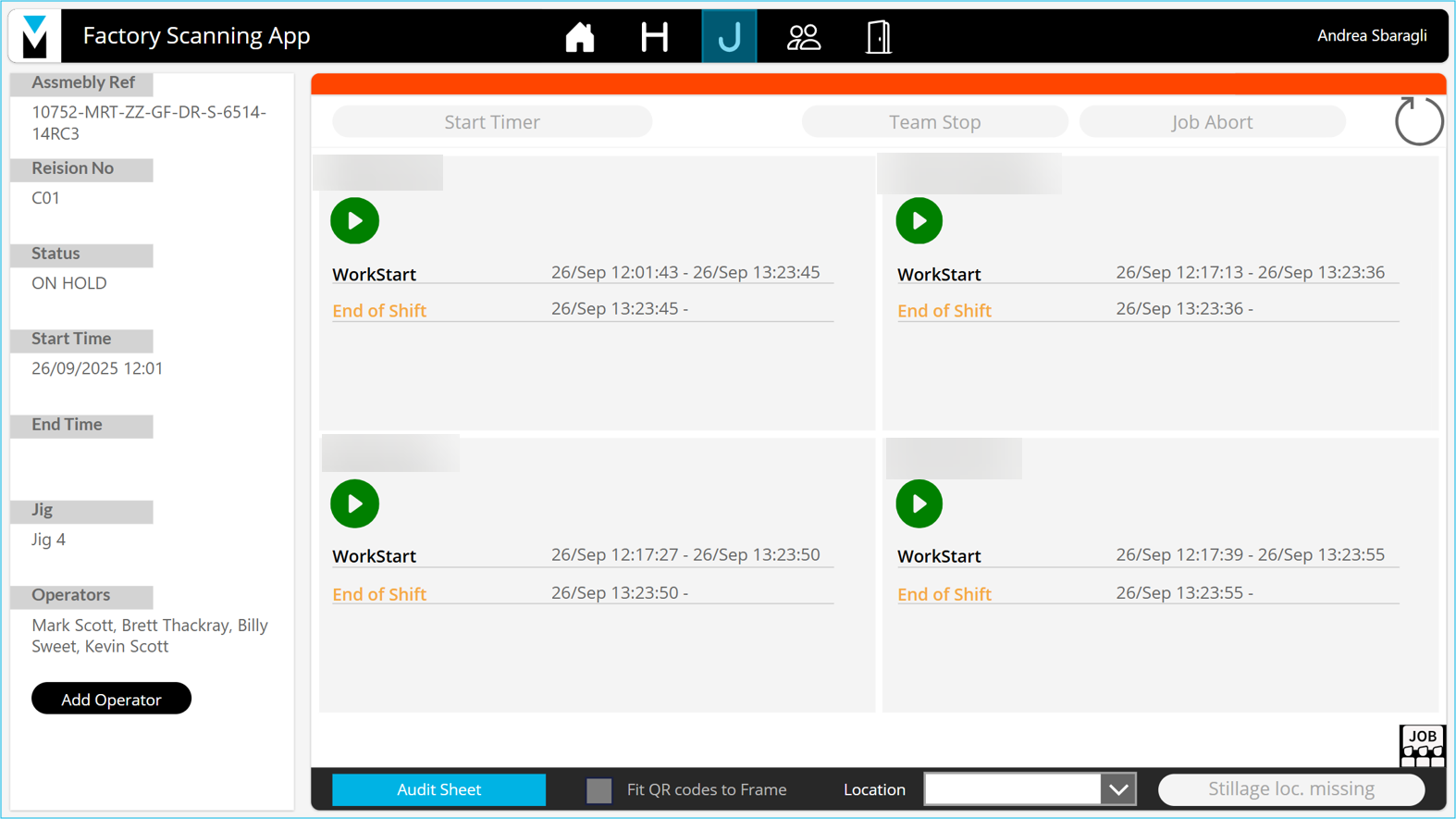Click assembly reference 10752-MRT-ZZ-GF-DR-S-6514-14RC3
This screenshot has width=1456, height=819.
point(149,122)
